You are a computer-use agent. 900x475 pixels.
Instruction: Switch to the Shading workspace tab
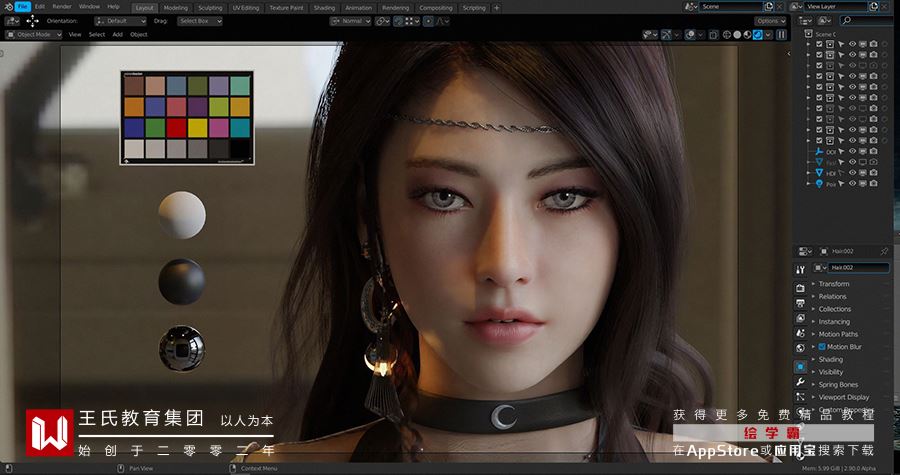324,8
